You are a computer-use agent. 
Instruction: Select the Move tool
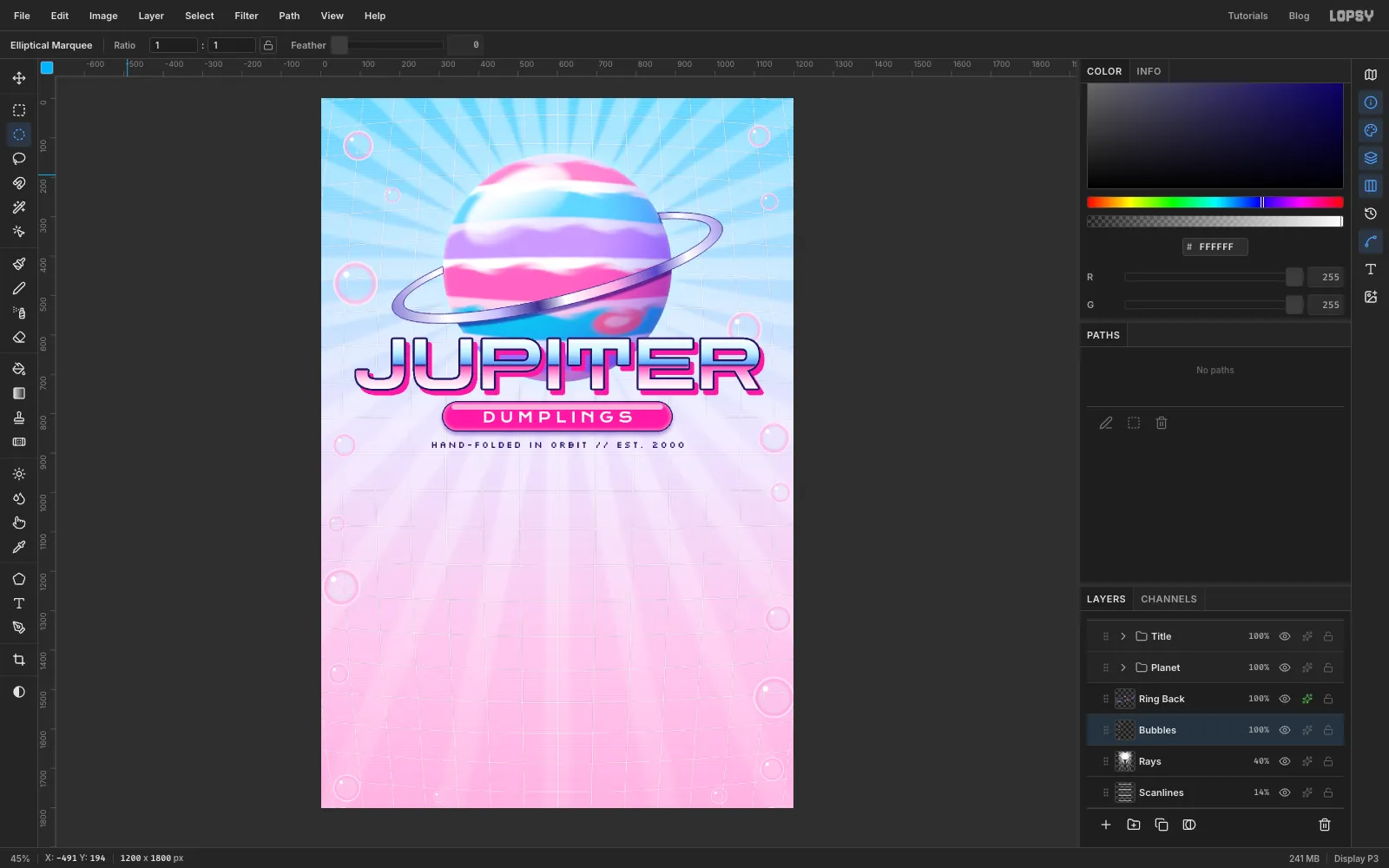[x=19, y=78]
